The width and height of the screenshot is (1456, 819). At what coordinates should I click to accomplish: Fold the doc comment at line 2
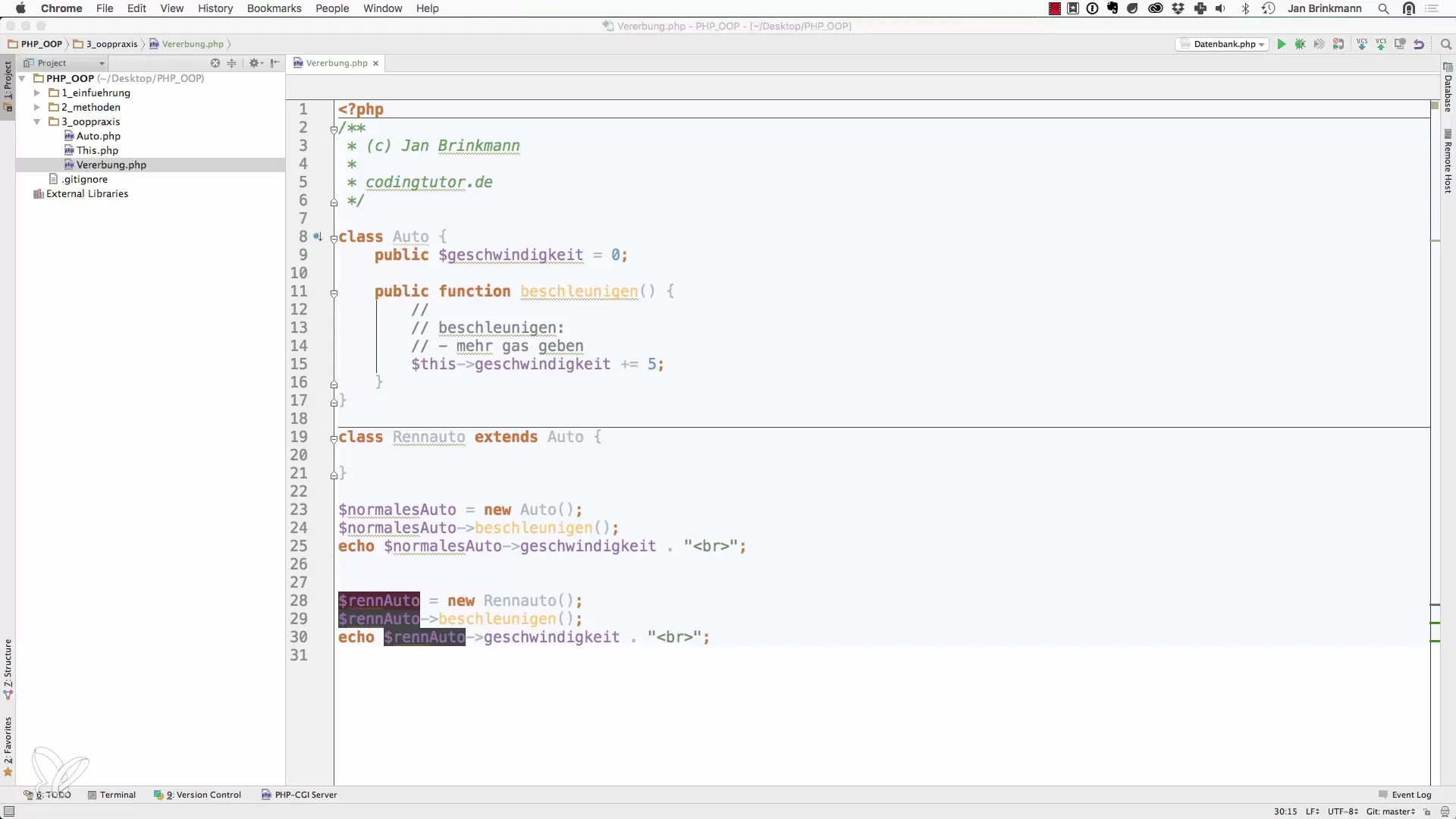pyautogui.click(x=334, y=129)
